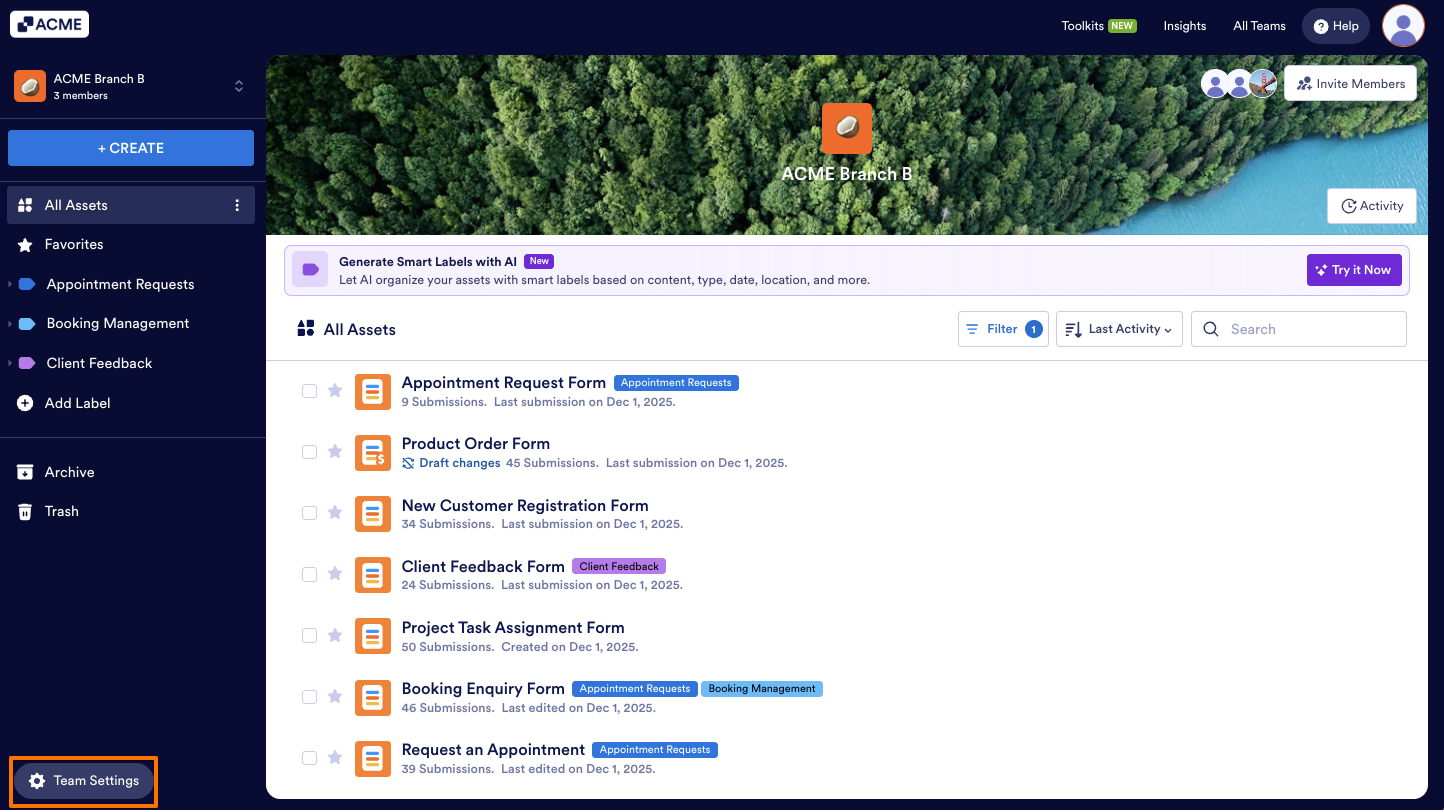Expand the Appointment Requests label
1444x812 pixels.
click(x=10, y=285)
